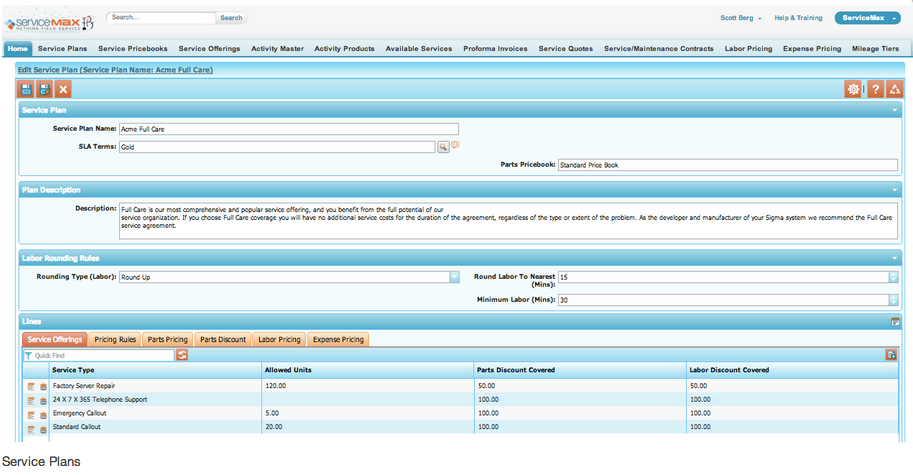Image resolution: width=913 pixels, height=475 pixels.
Task: Click the Search button
Action: point(231,18)
